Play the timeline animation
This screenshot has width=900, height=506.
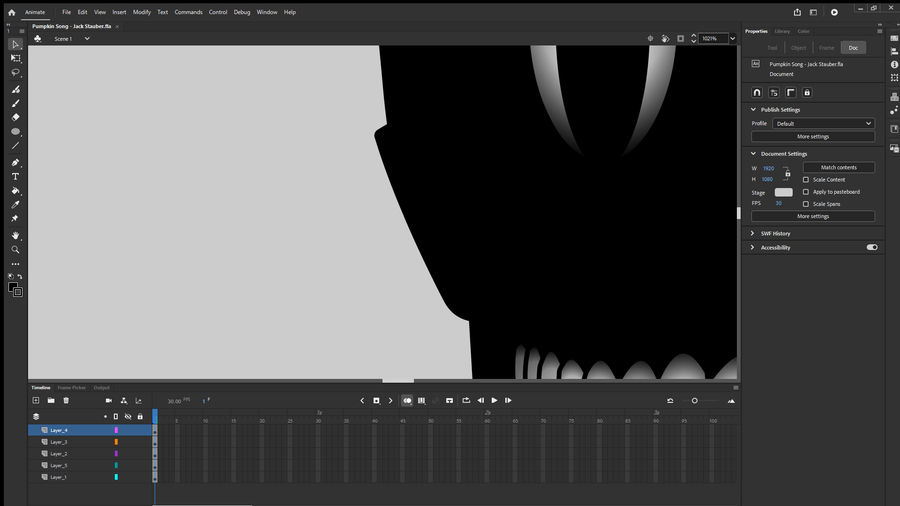click(494, 400)
